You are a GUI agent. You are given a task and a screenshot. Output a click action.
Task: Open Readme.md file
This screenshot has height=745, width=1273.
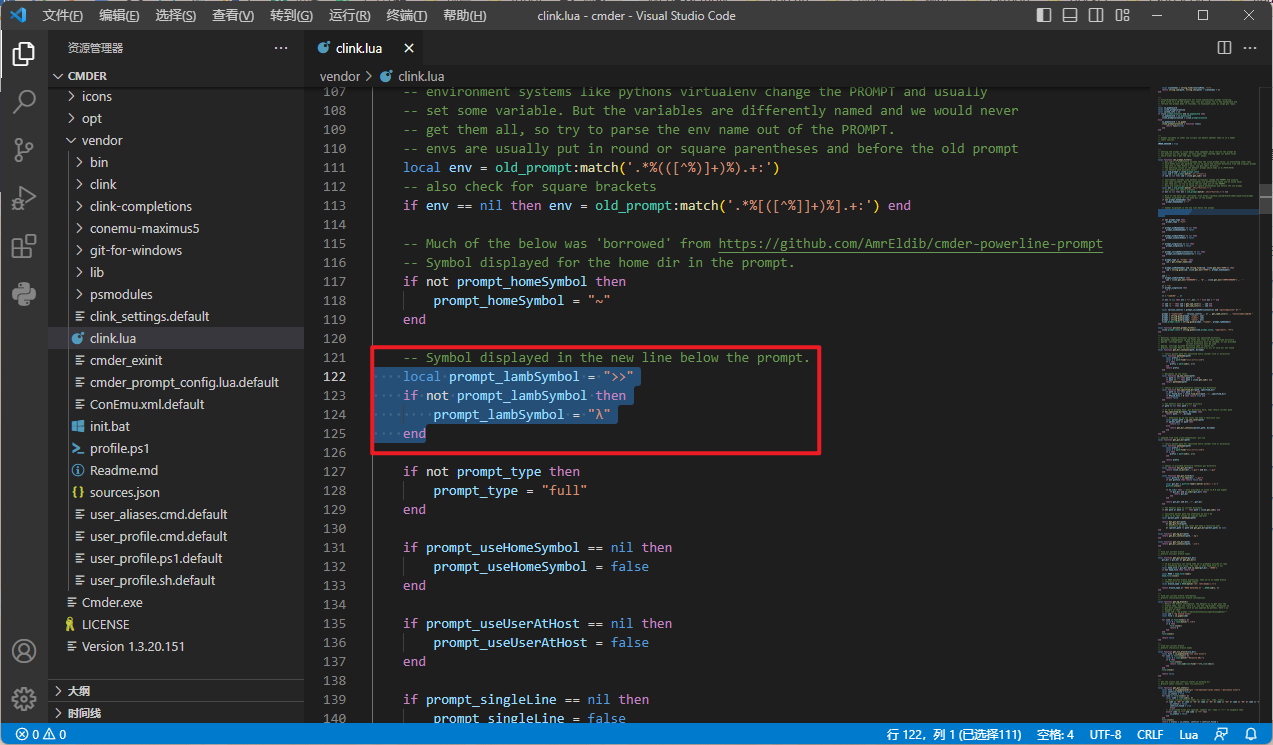[176, 470]
